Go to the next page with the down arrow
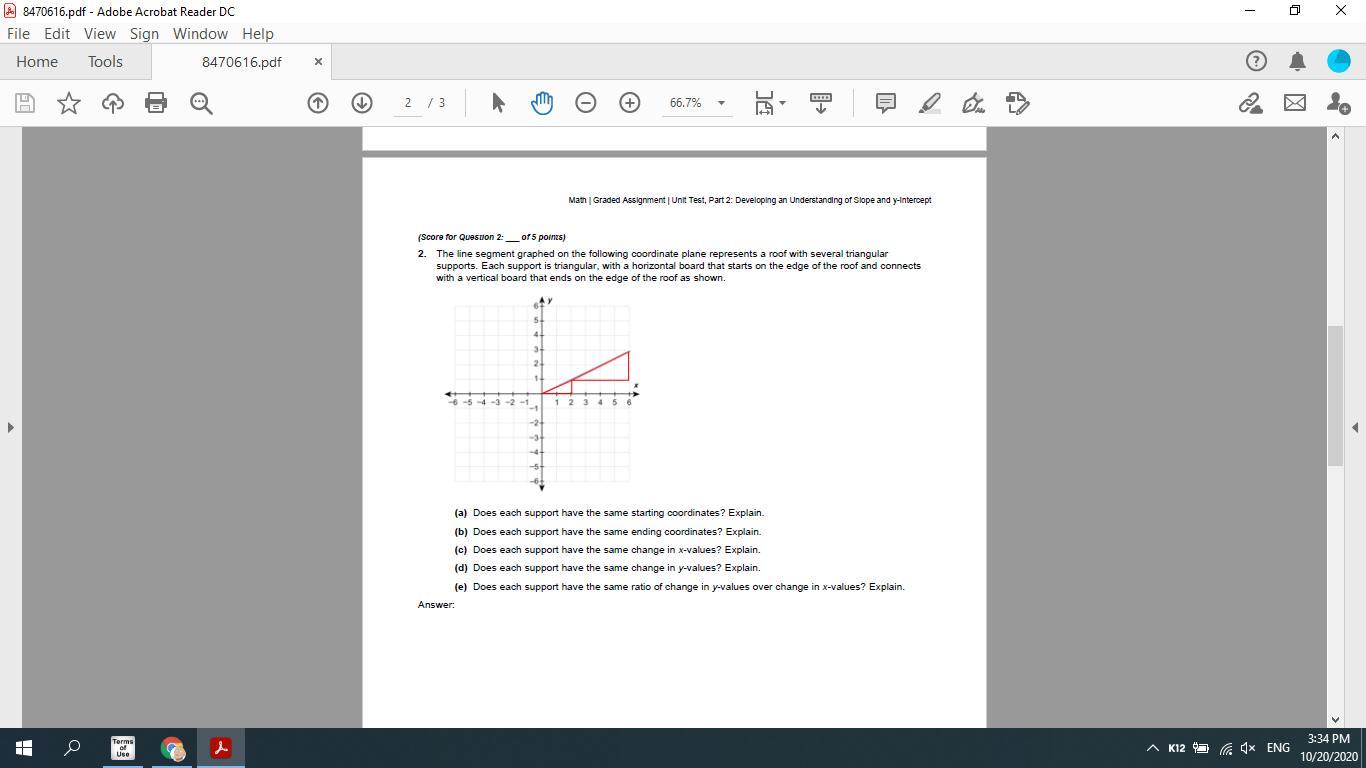 (x=362, y=103)
